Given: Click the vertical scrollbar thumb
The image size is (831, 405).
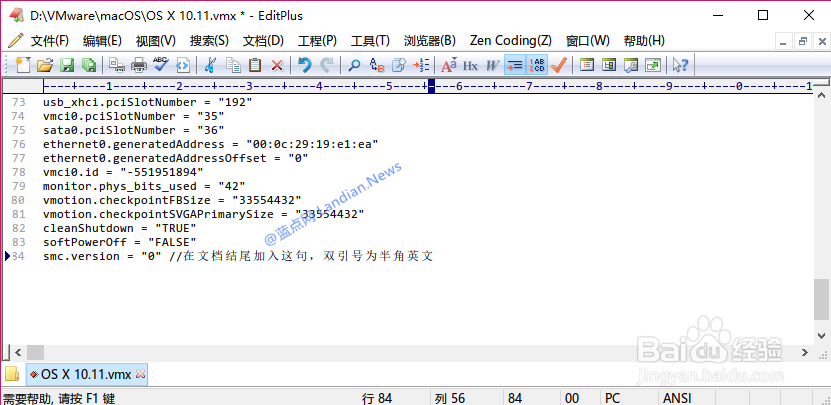Looking at the screenshot, I should coord(821,298).
